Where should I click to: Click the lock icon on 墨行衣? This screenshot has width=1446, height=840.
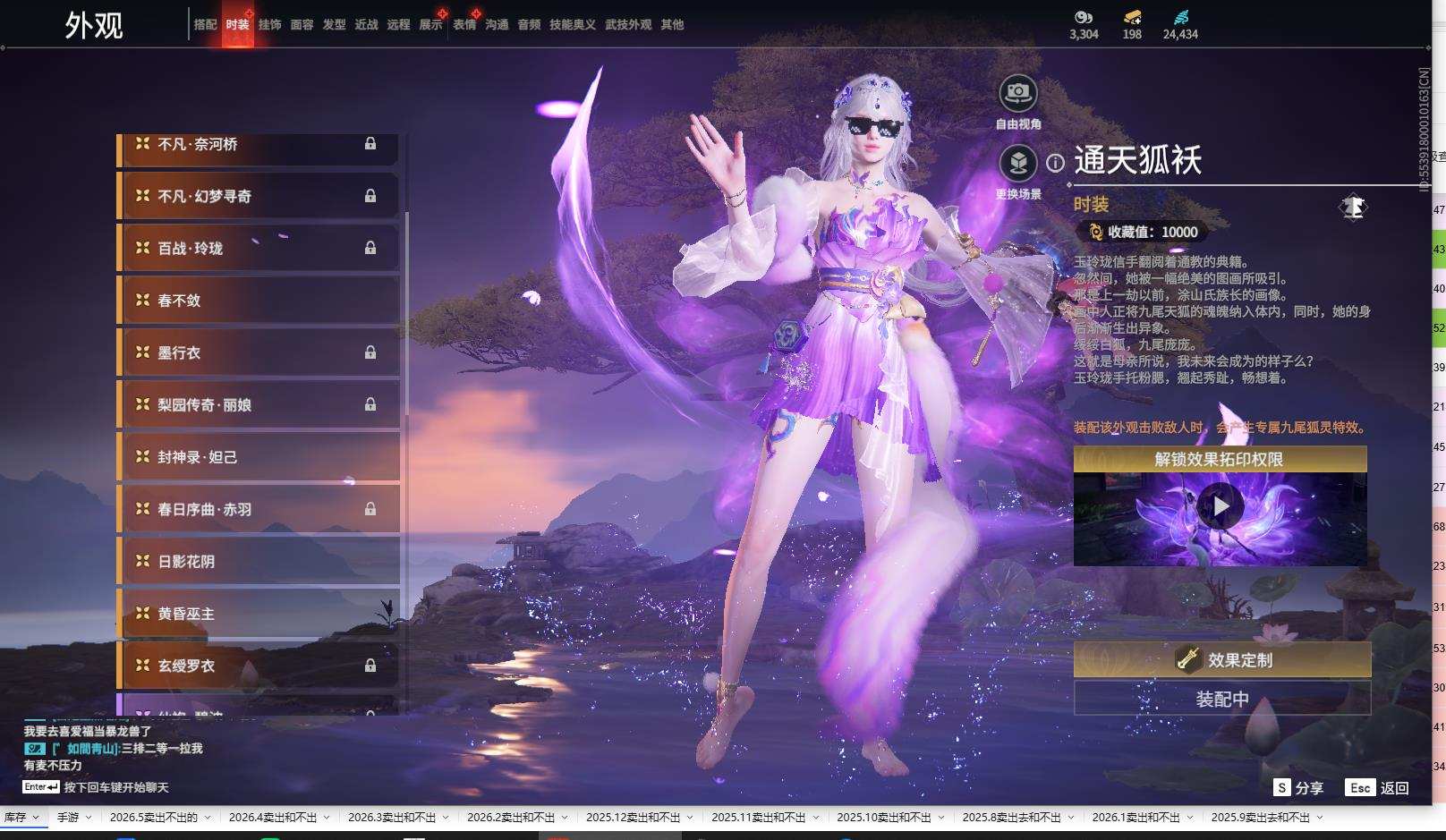tap(370, 352)
